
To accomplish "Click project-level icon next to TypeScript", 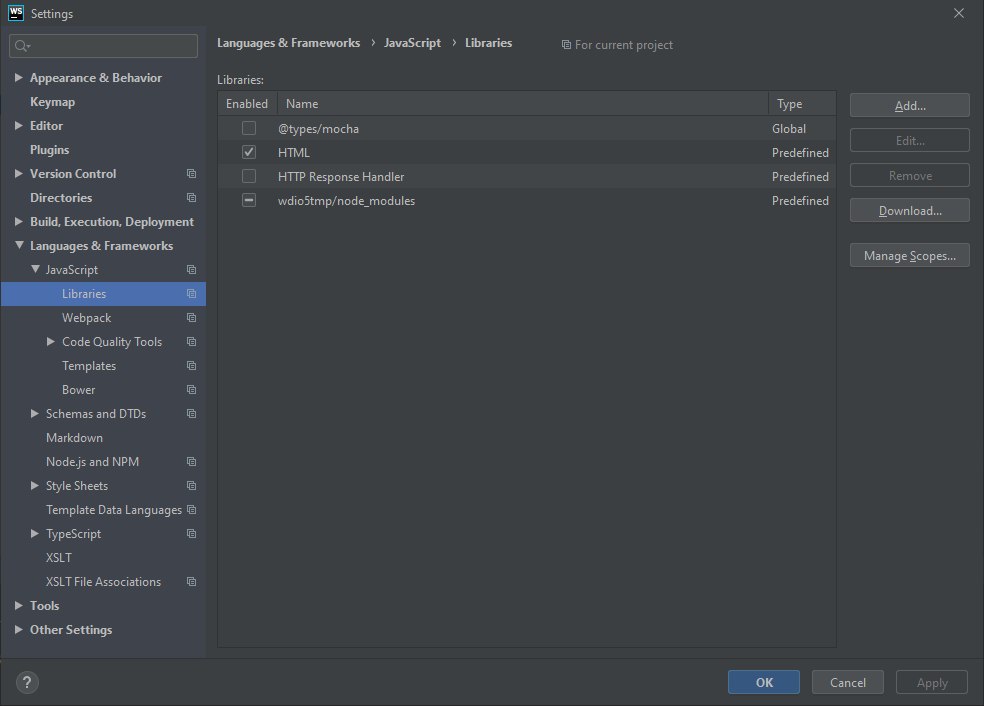I will (191, 534).
